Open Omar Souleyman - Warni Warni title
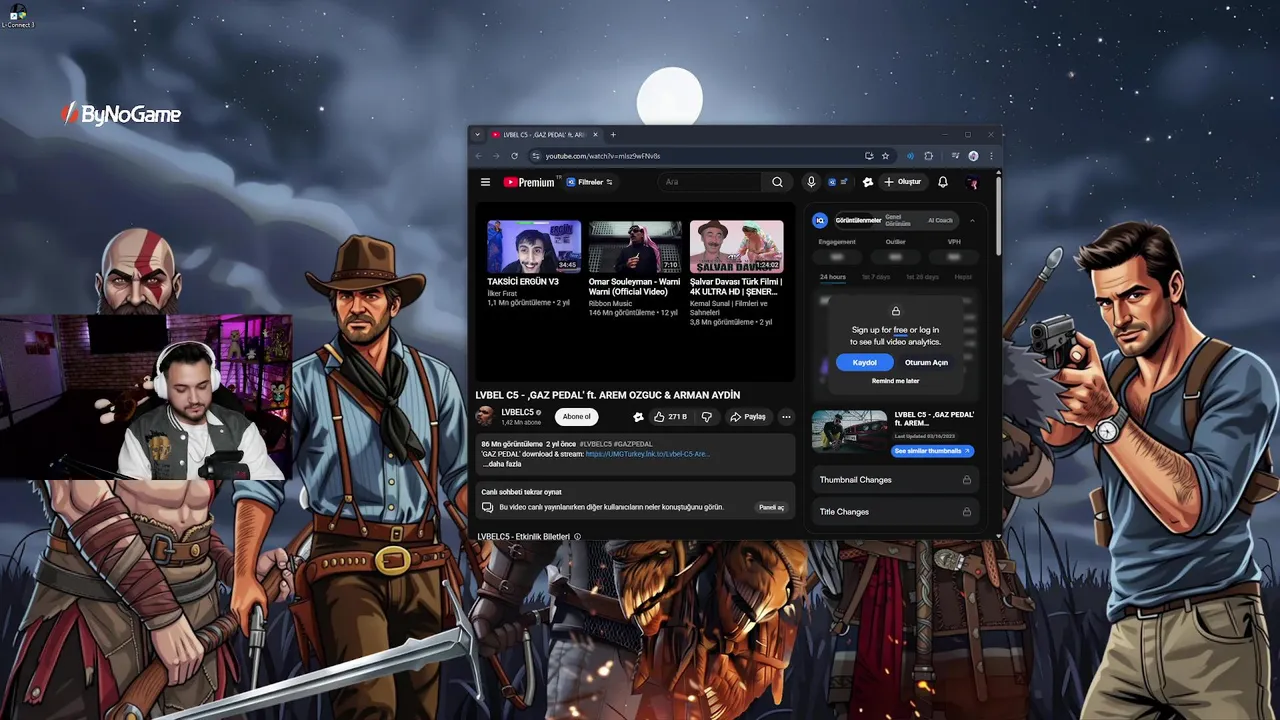1280x720 pixels. pos(634,287)
